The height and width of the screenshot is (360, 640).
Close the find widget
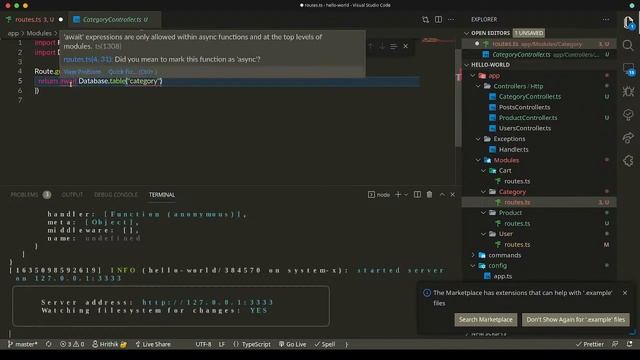tap(405, 46)
